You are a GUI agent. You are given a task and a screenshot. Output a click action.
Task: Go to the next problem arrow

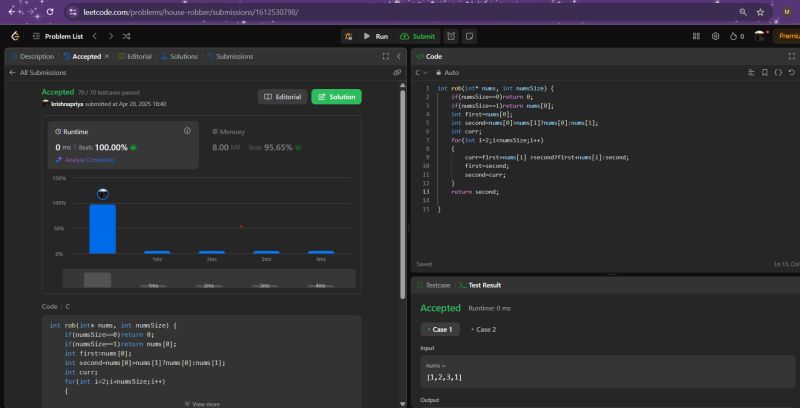coord(111,36)
